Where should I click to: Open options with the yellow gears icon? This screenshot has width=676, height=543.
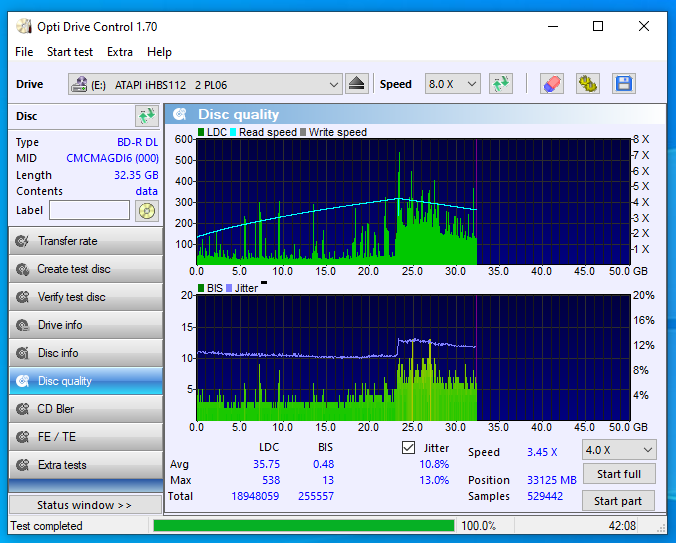coord(588,84)
